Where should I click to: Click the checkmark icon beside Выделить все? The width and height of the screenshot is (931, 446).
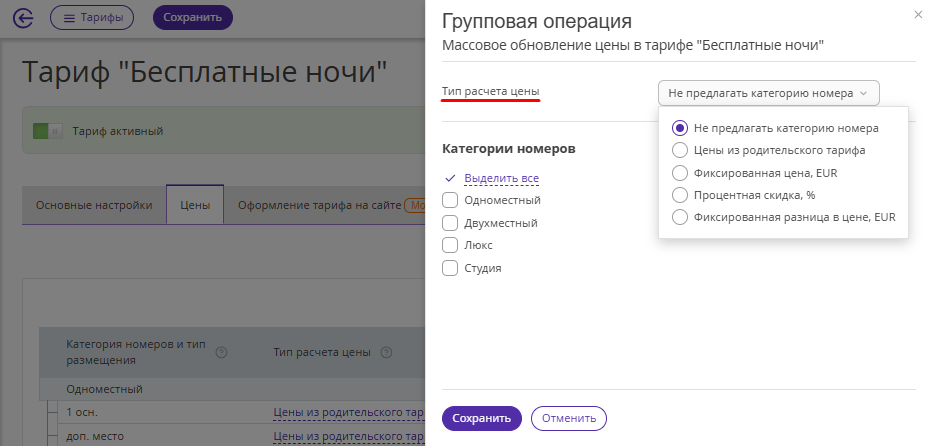pyautogui.click(x=450, y=178)
